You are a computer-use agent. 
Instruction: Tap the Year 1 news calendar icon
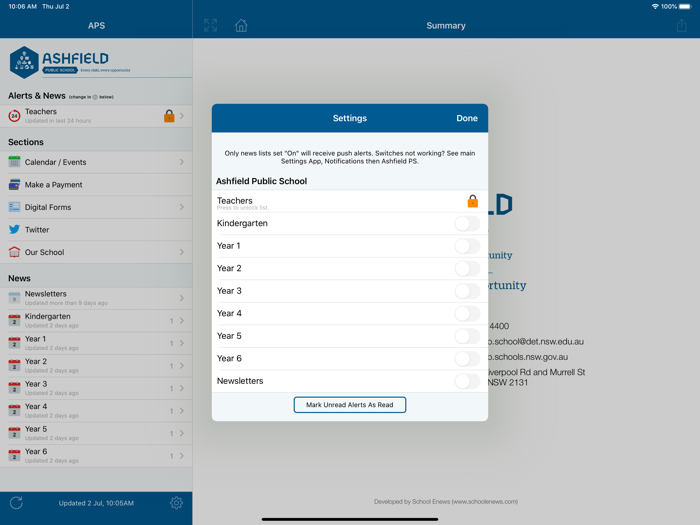click(14, 343)
